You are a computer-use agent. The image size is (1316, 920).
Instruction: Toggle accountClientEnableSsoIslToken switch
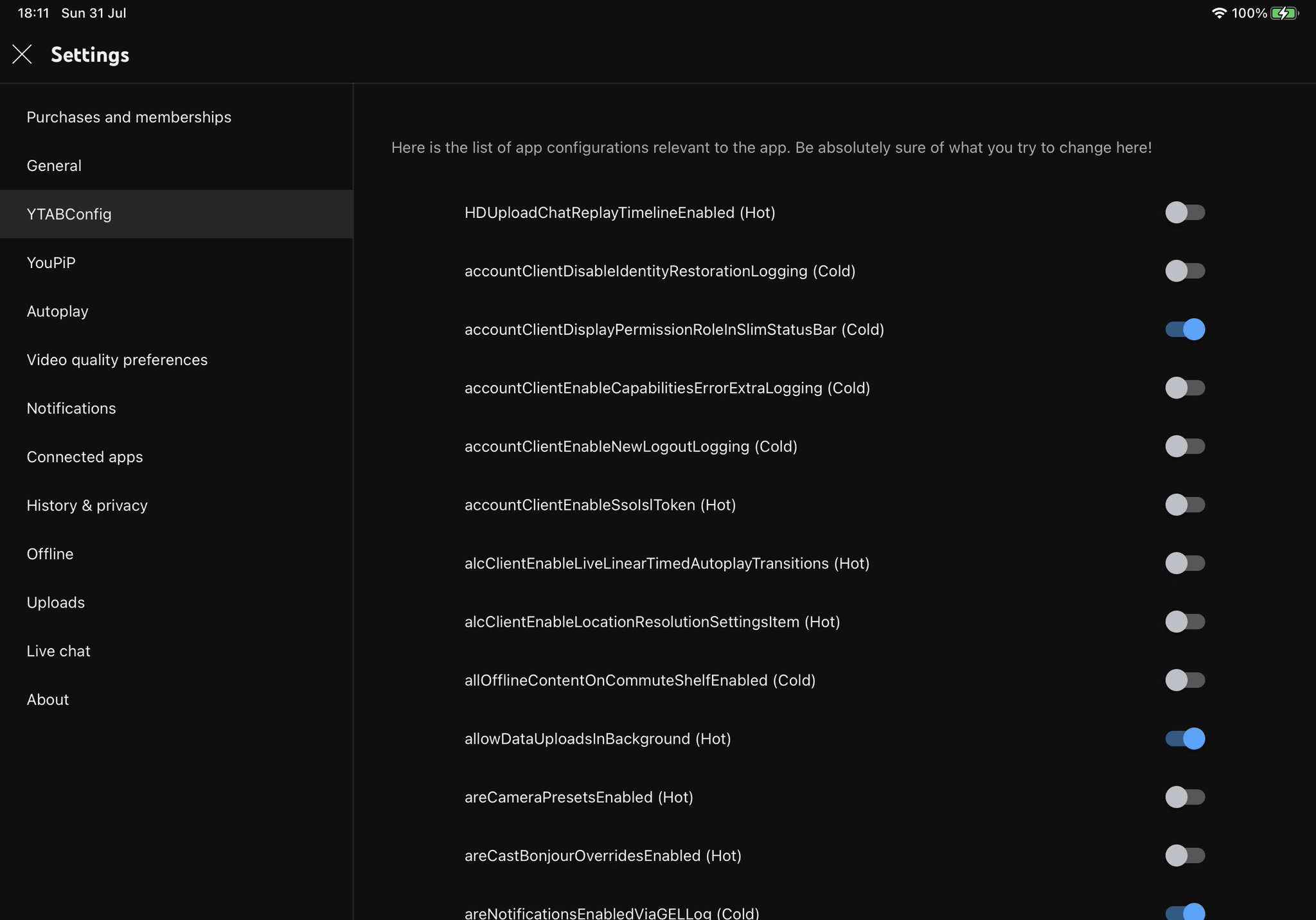pyautogui.click(x=1185, y=505)
